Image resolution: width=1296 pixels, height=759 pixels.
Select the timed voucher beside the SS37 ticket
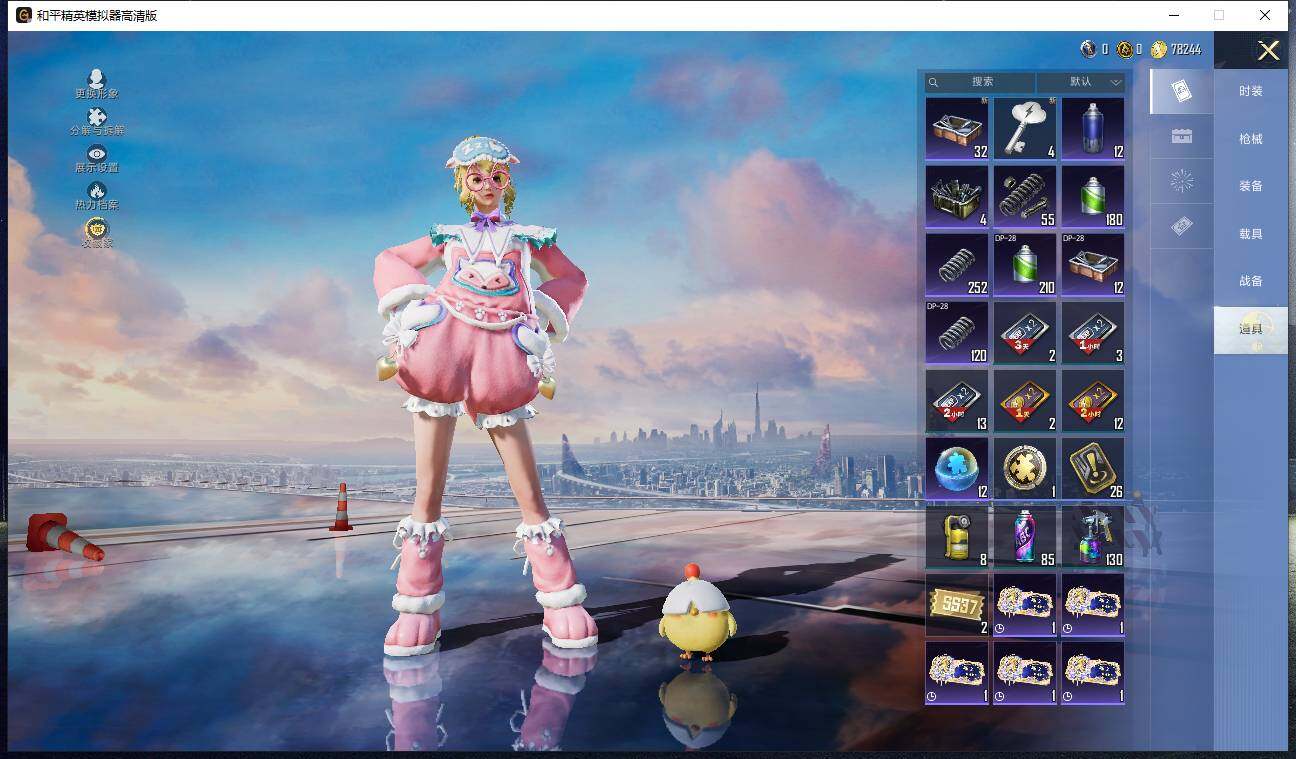point(1025,605)
